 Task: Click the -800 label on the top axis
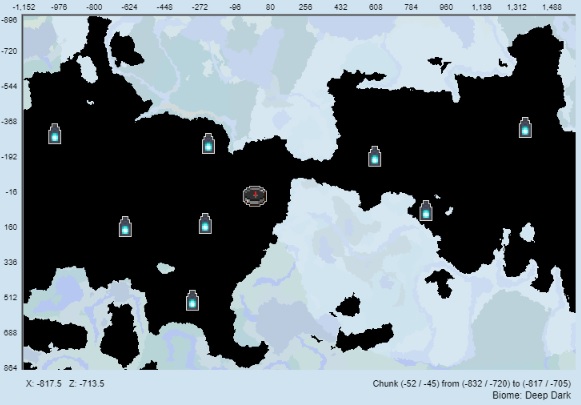click(94, 7)
